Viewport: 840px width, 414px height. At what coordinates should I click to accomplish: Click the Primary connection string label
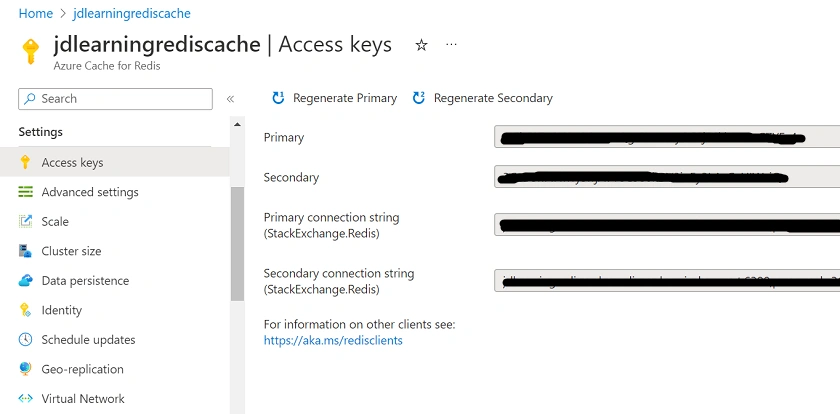click(x=331, y=225)
